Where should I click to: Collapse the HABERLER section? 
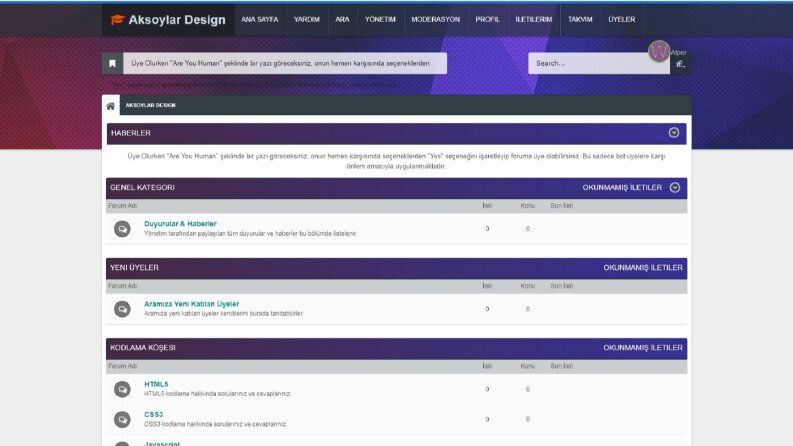coord(674,132)
